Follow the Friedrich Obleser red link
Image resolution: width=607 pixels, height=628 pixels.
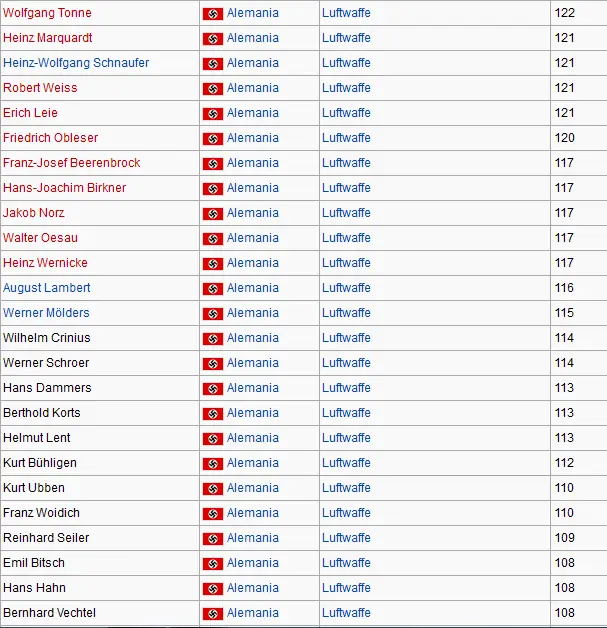(50, 138)
